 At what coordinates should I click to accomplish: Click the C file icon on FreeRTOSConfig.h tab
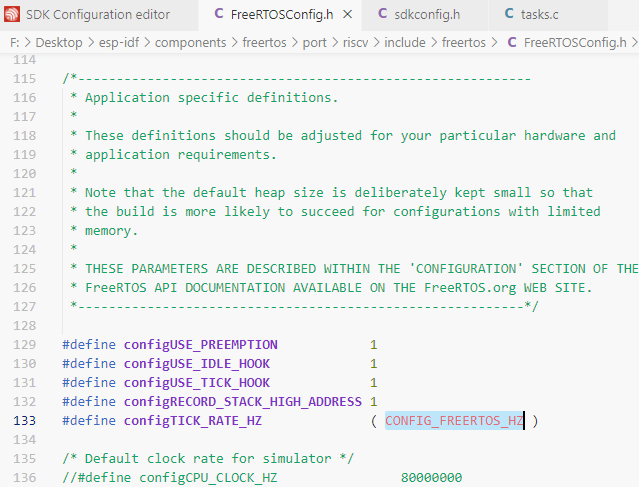[219, 14]
